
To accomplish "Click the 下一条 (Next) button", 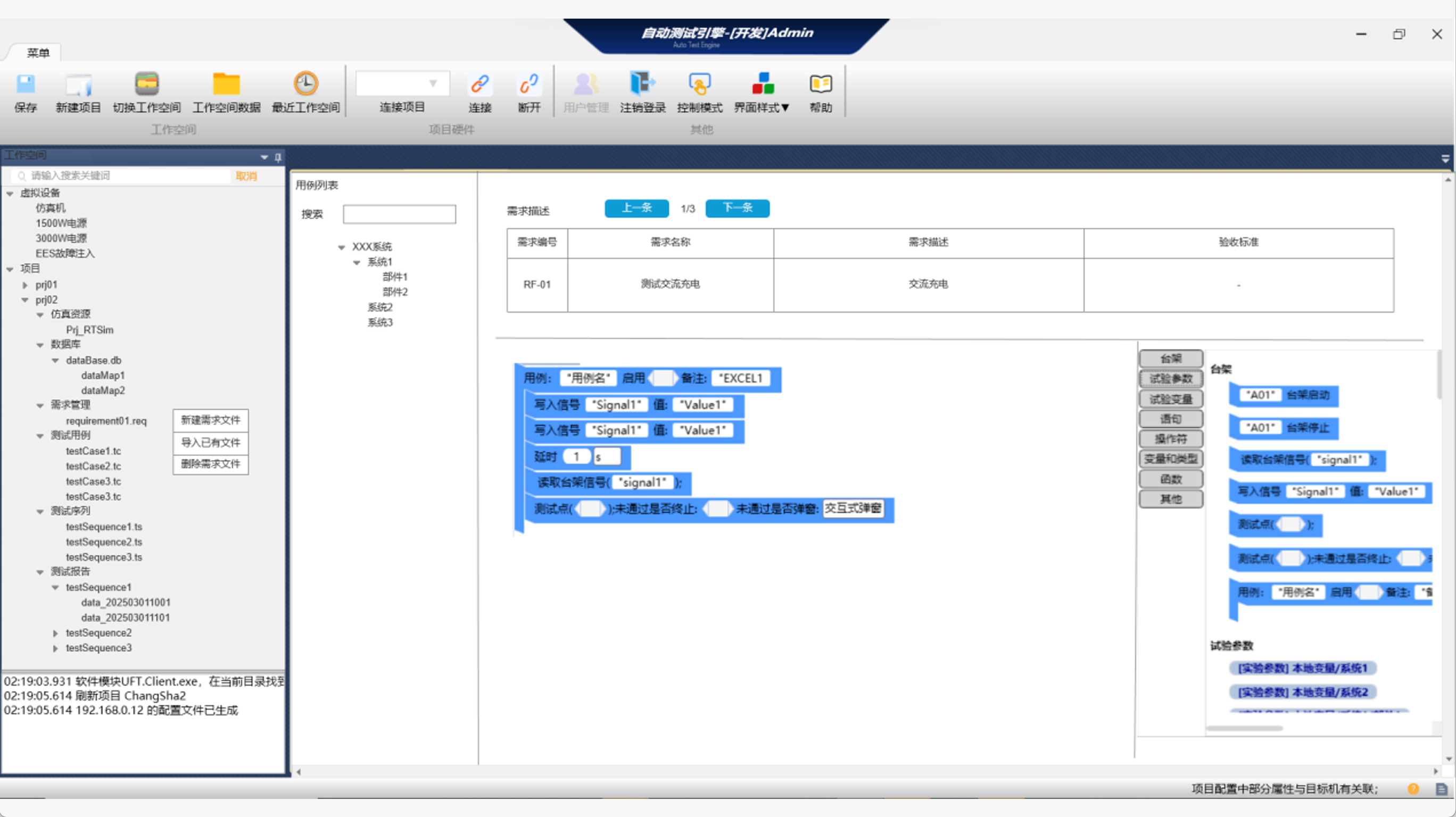I will click(x=737, y=208).
